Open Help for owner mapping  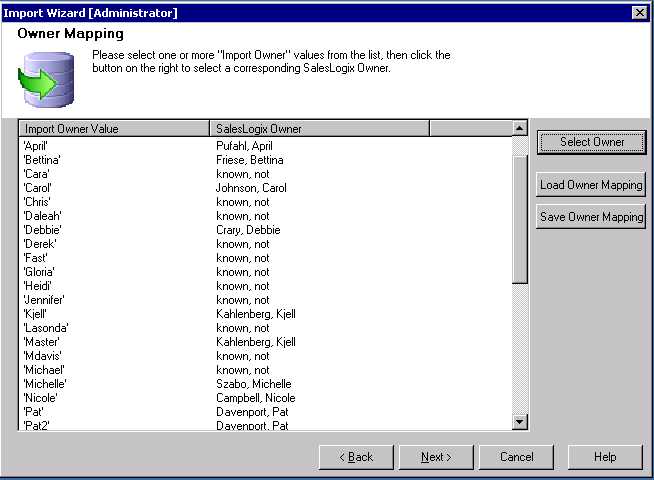tap(605, 457)
